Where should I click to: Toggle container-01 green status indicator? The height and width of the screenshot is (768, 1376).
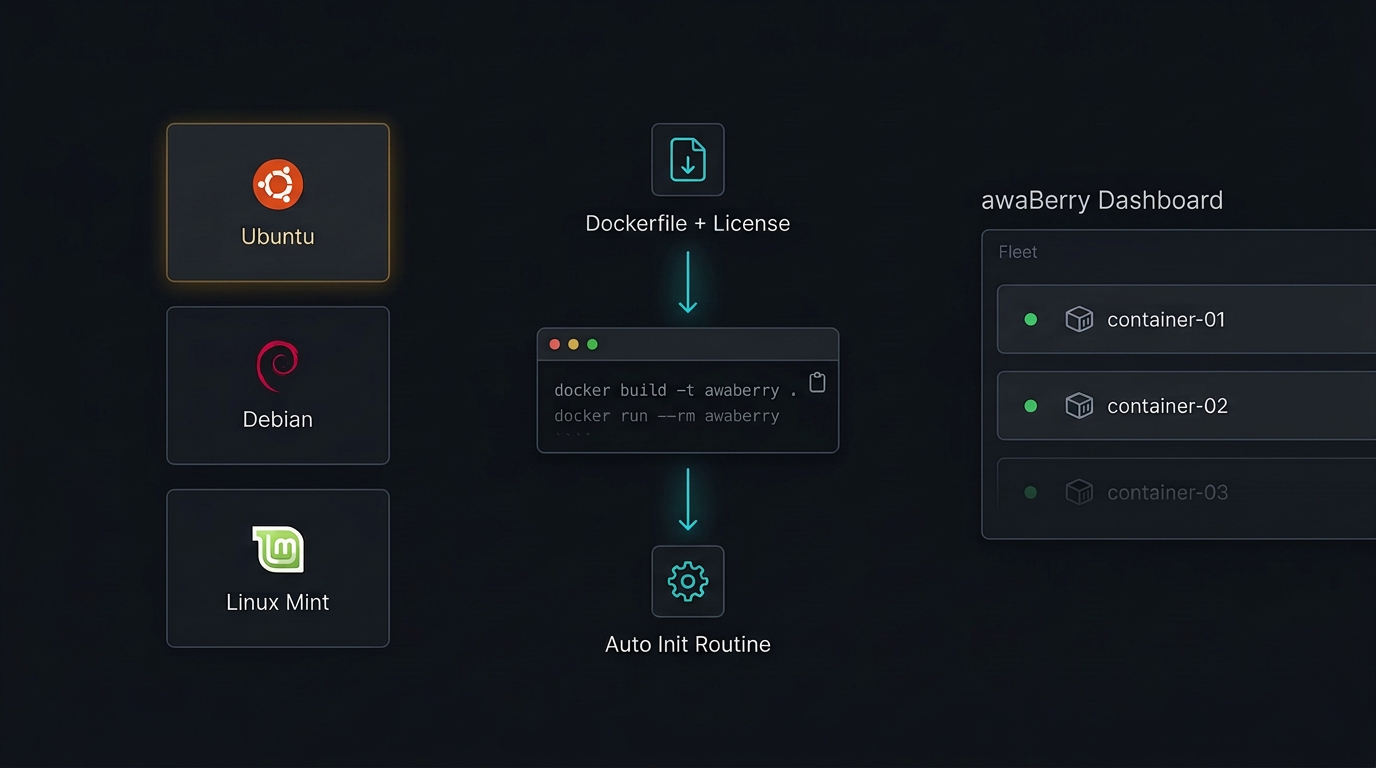click(1030, 319)
